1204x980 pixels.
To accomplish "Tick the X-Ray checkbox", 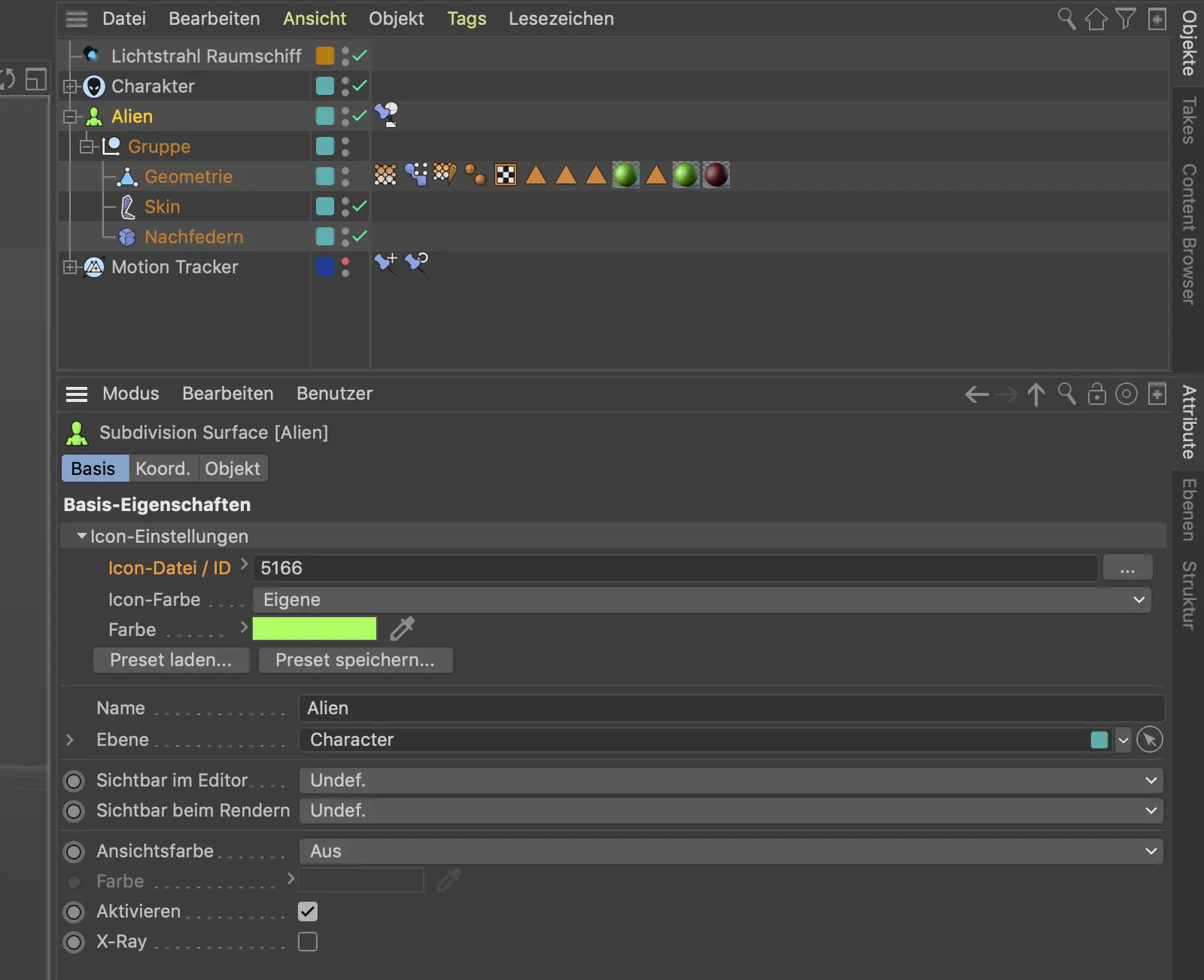I will [308, 942].
